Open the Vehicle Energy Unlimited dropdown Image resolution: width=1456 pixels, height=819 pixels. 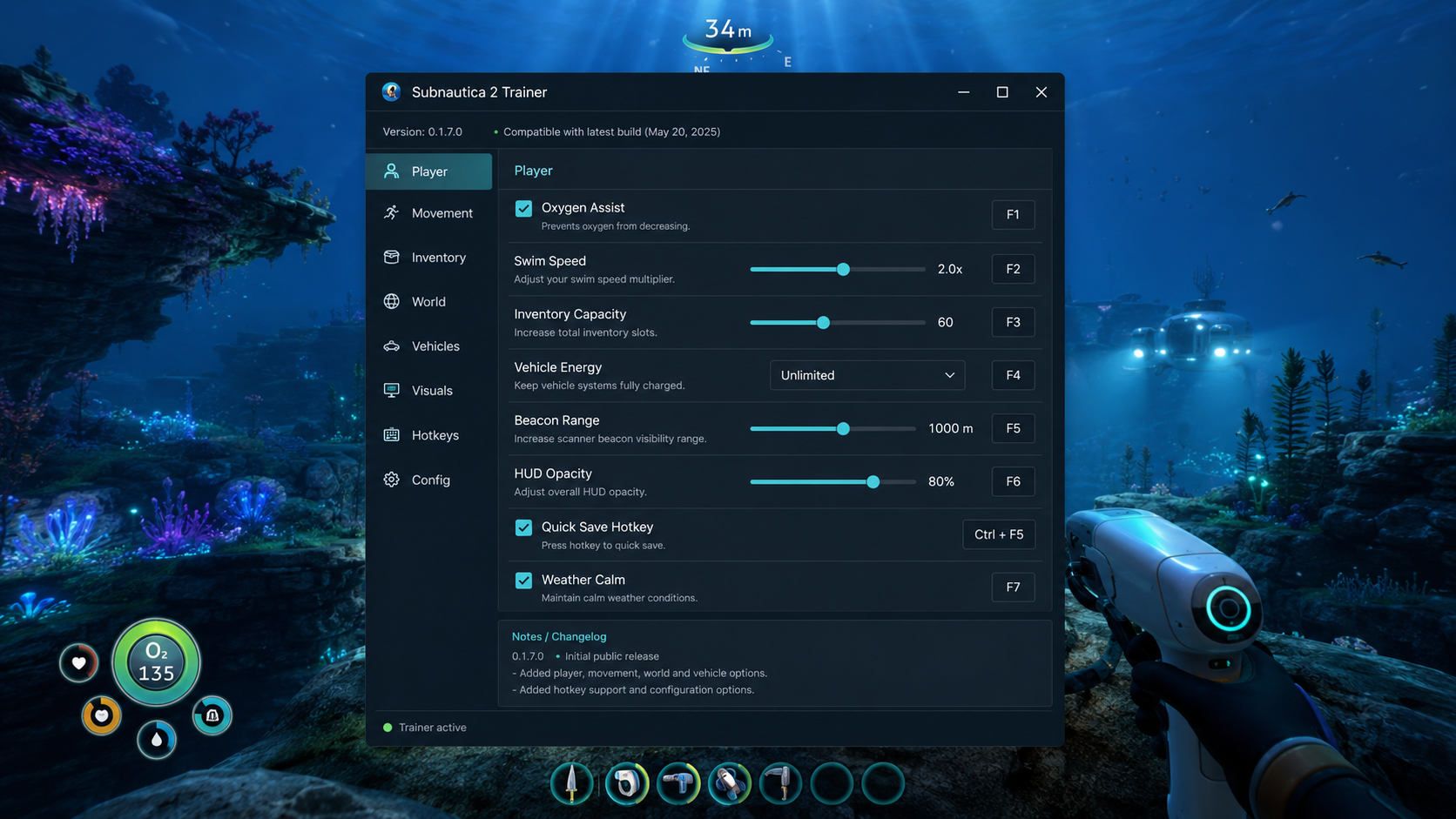867,375
